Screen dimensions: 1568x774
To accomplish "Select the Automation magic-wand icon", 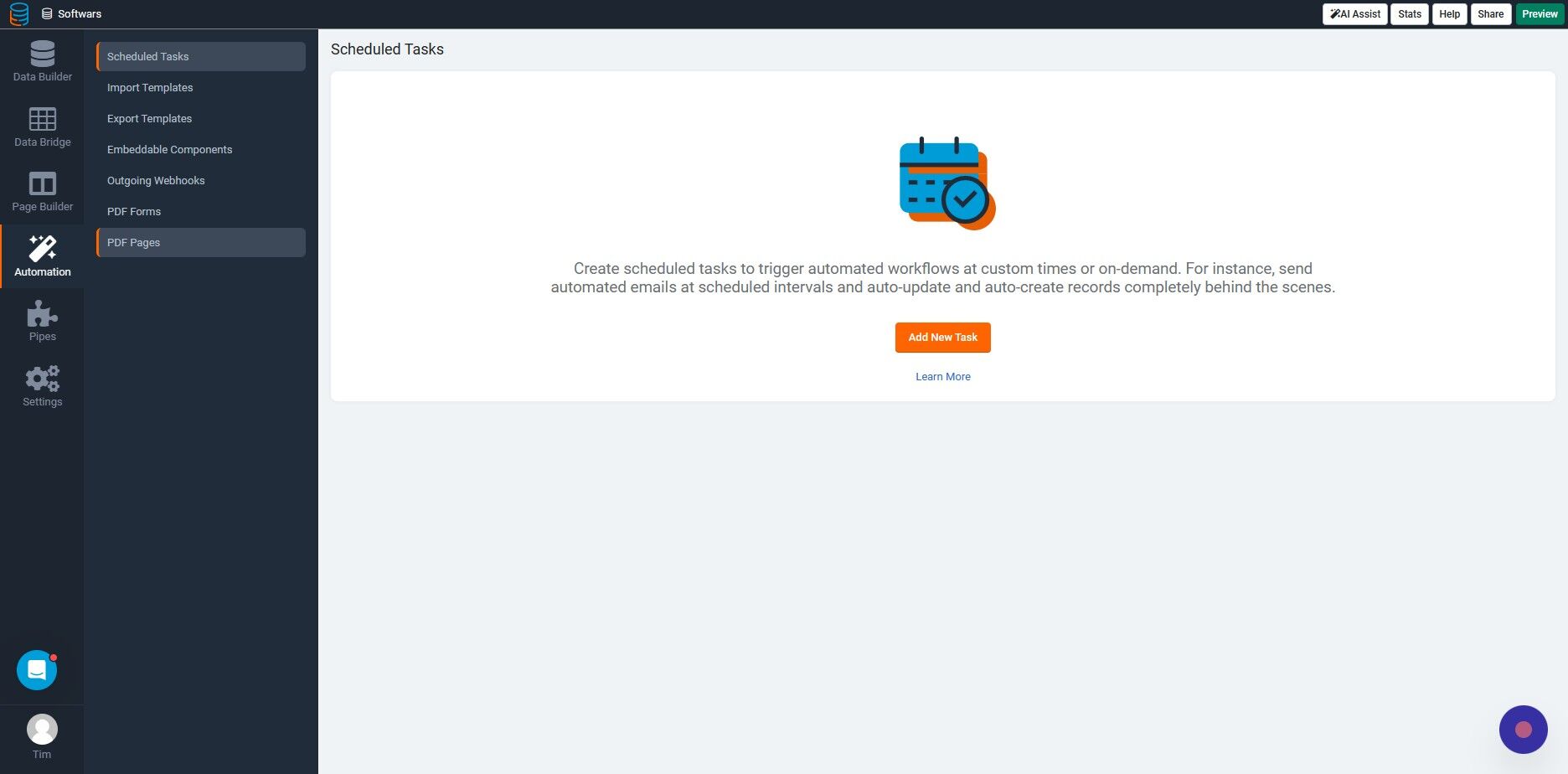I will (x=41, y=248).
